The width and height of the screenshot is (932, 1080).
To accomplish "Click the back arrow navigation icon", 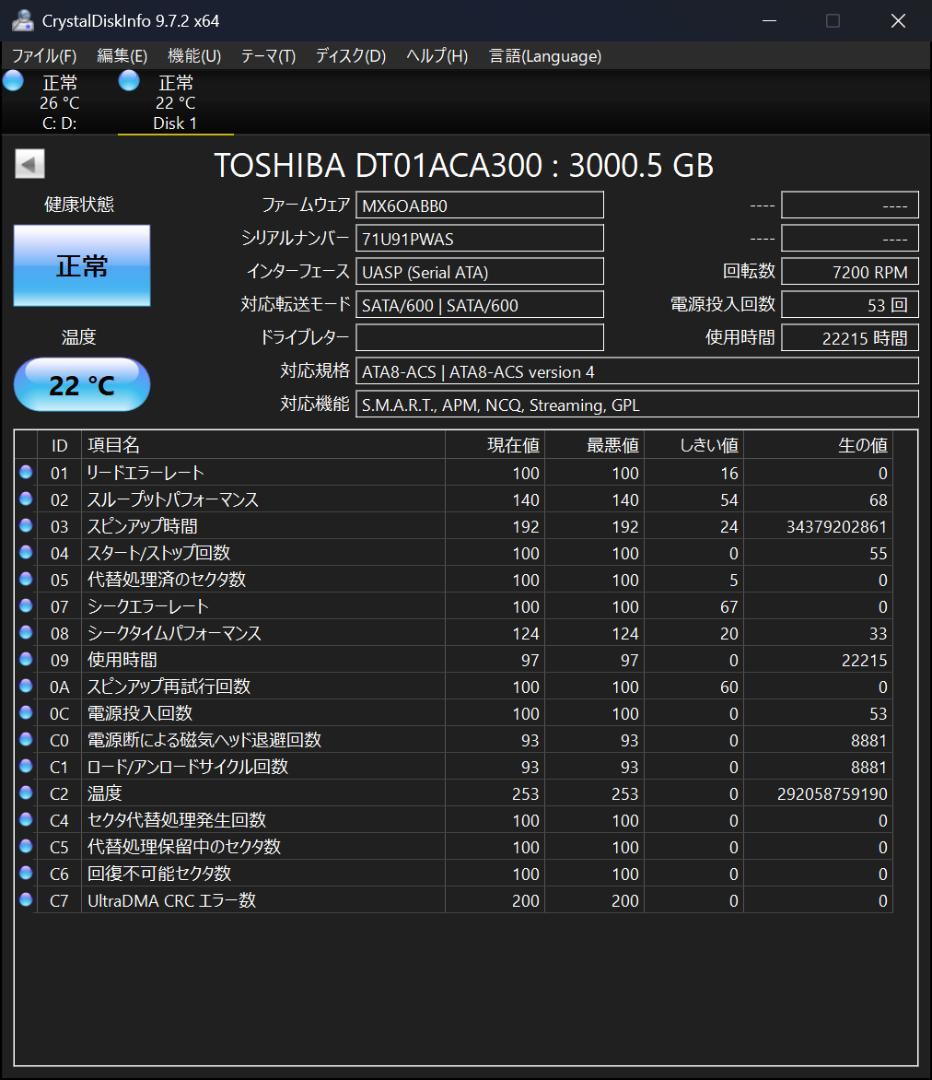I will click(28, 161).
